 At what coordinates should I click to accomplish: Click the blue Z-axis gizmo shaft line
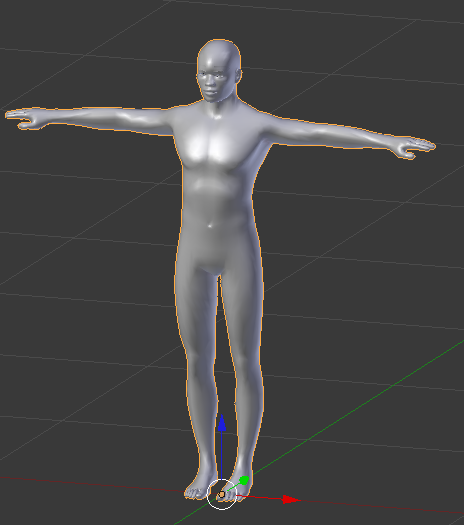click(221, 455)
